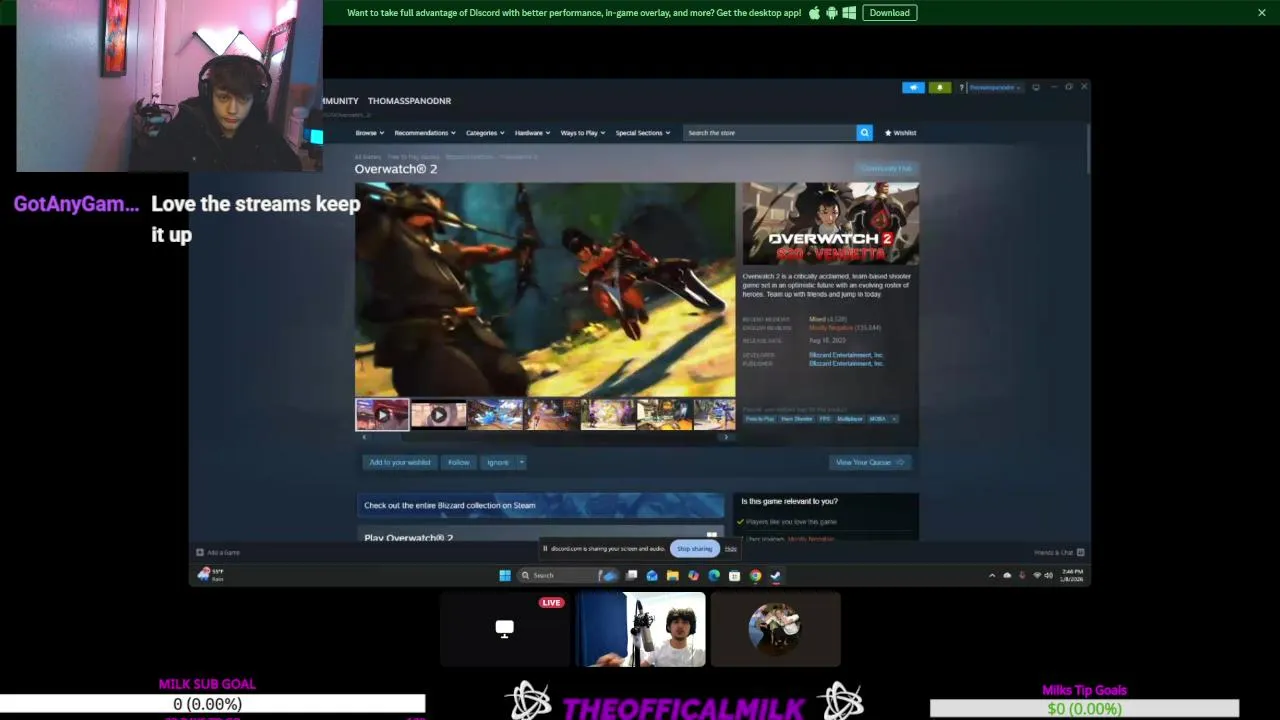
Task: Click the Search the store field
Action: coord(770,133)
